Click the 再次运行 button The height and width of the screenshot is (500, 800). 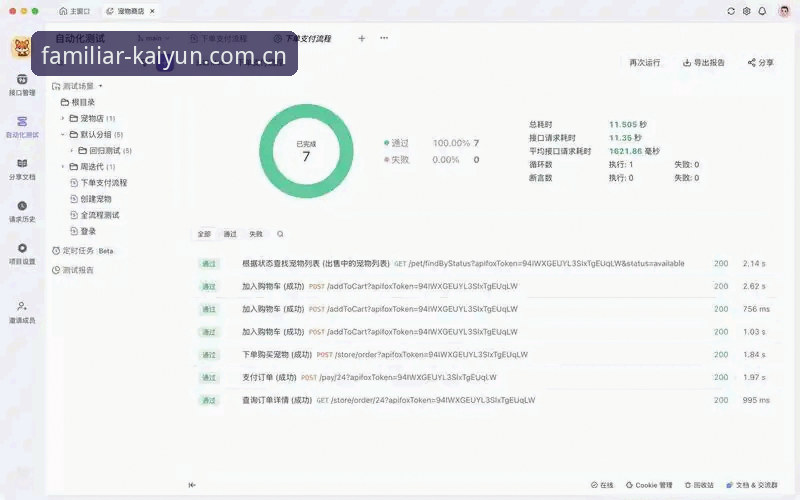pos(644,63)
